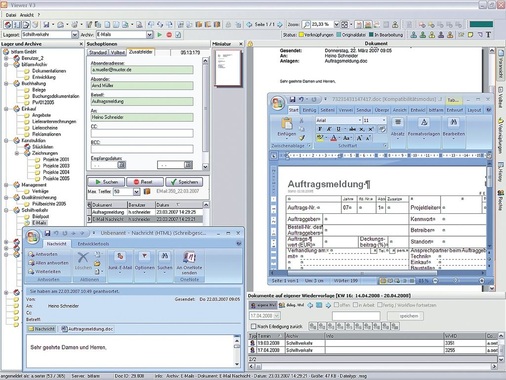Click the Speichern button in search panel
506x380 pixels.
[x=184, y=182]
